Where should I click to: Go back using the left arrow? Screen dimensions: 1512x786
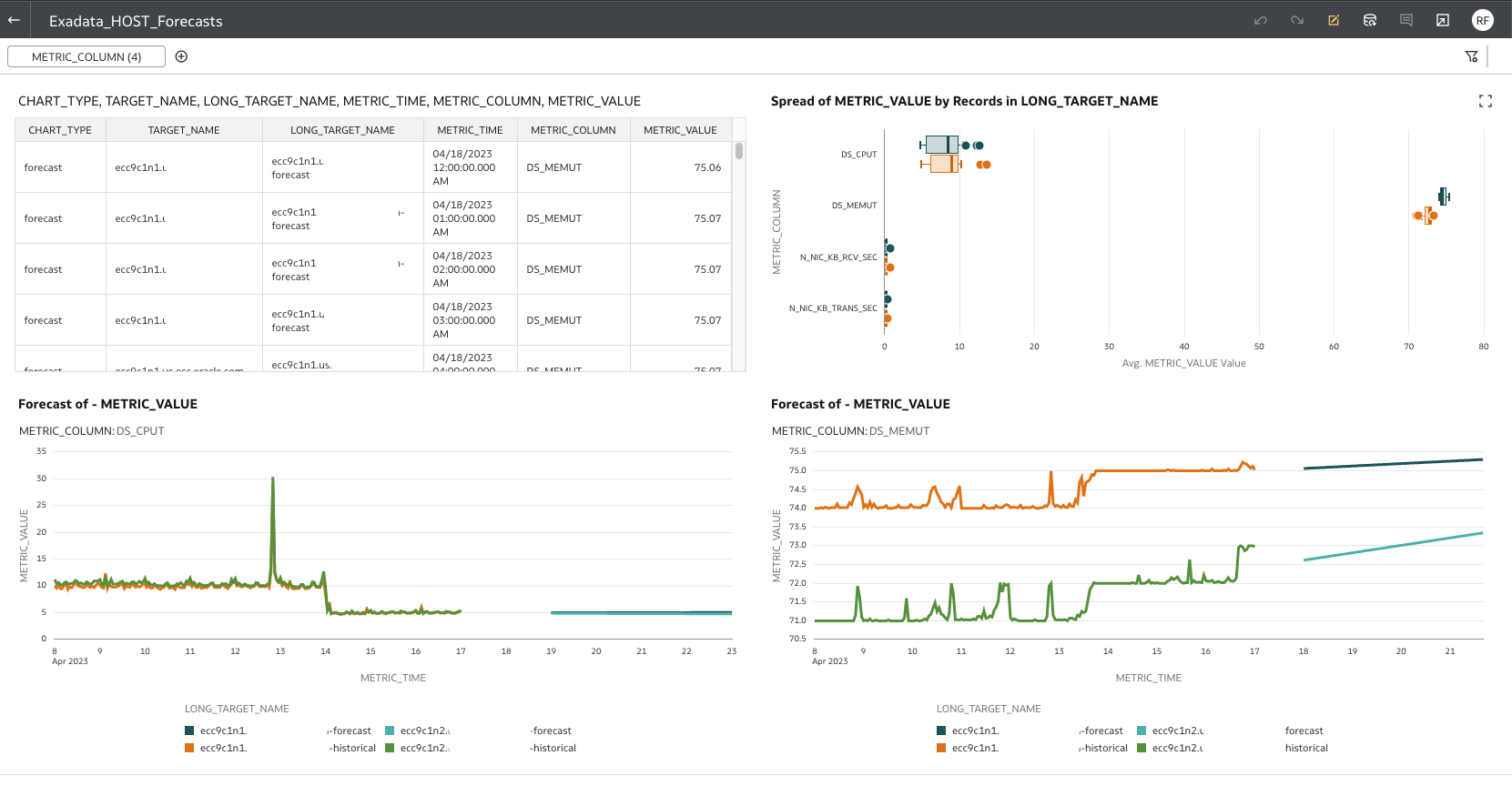14,20
